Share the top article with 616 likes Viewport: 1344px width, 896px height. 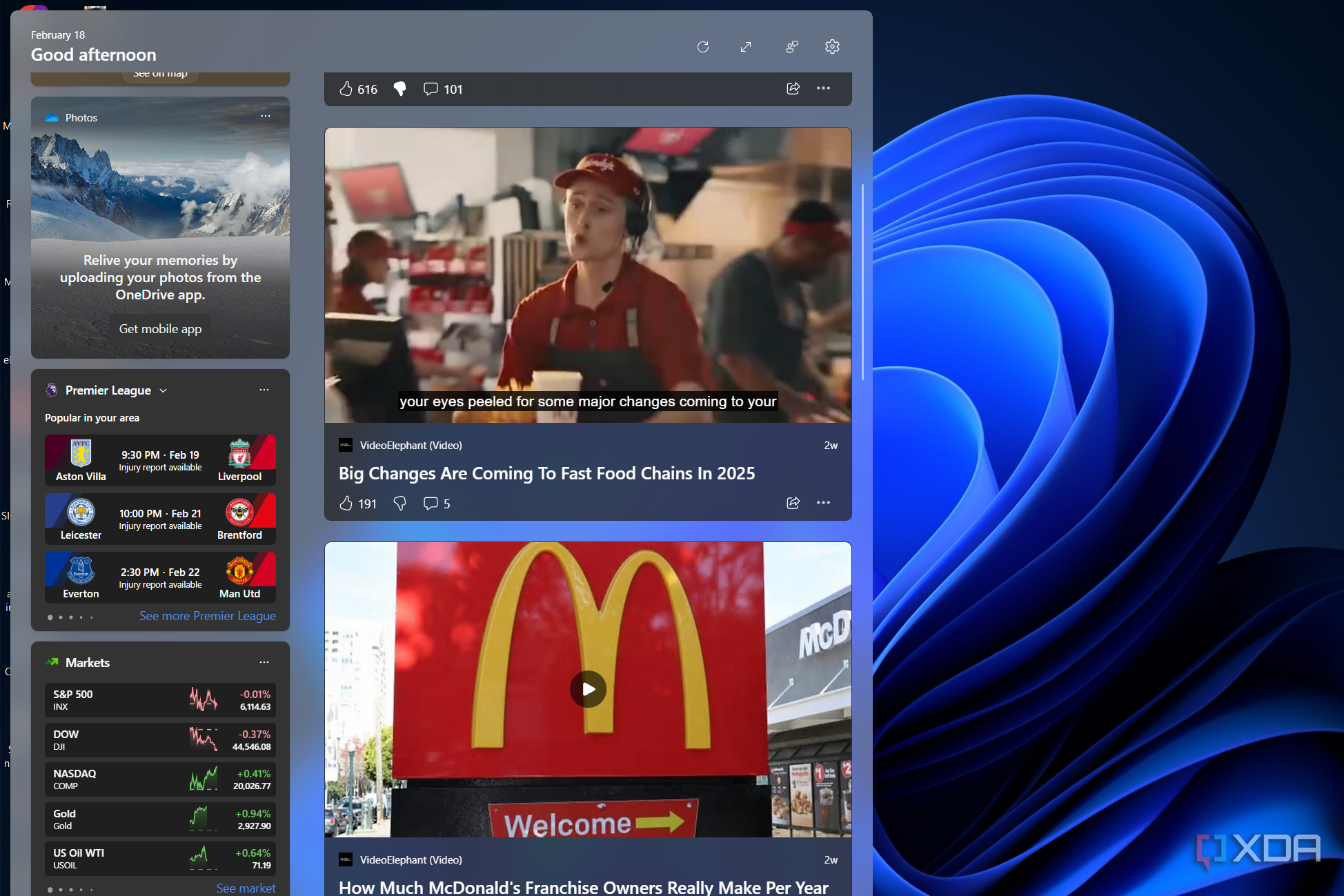click(793, 88)
